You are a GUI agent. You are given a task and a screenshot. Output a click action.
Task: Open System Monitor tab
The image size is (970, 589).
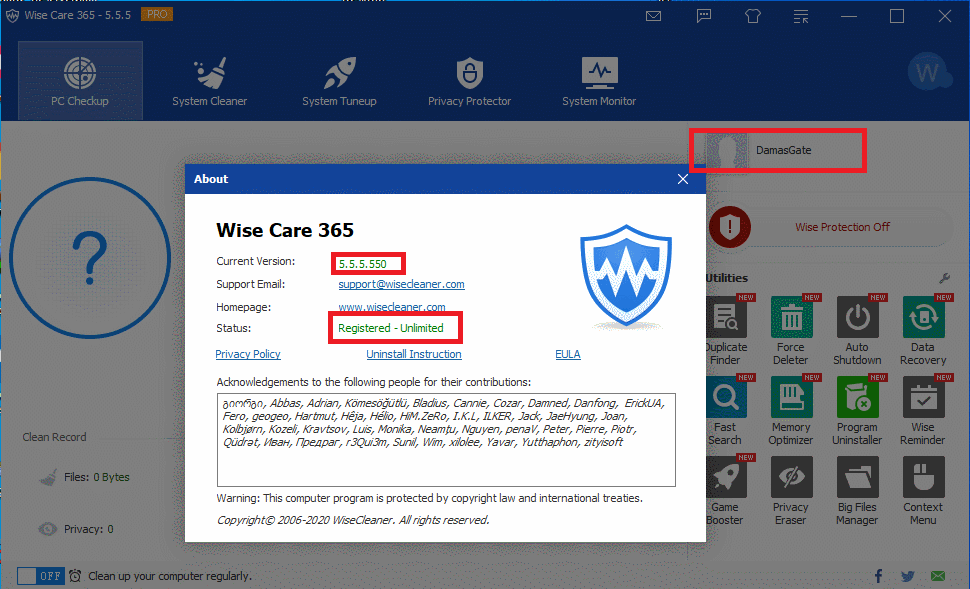(x=599, y=80)
